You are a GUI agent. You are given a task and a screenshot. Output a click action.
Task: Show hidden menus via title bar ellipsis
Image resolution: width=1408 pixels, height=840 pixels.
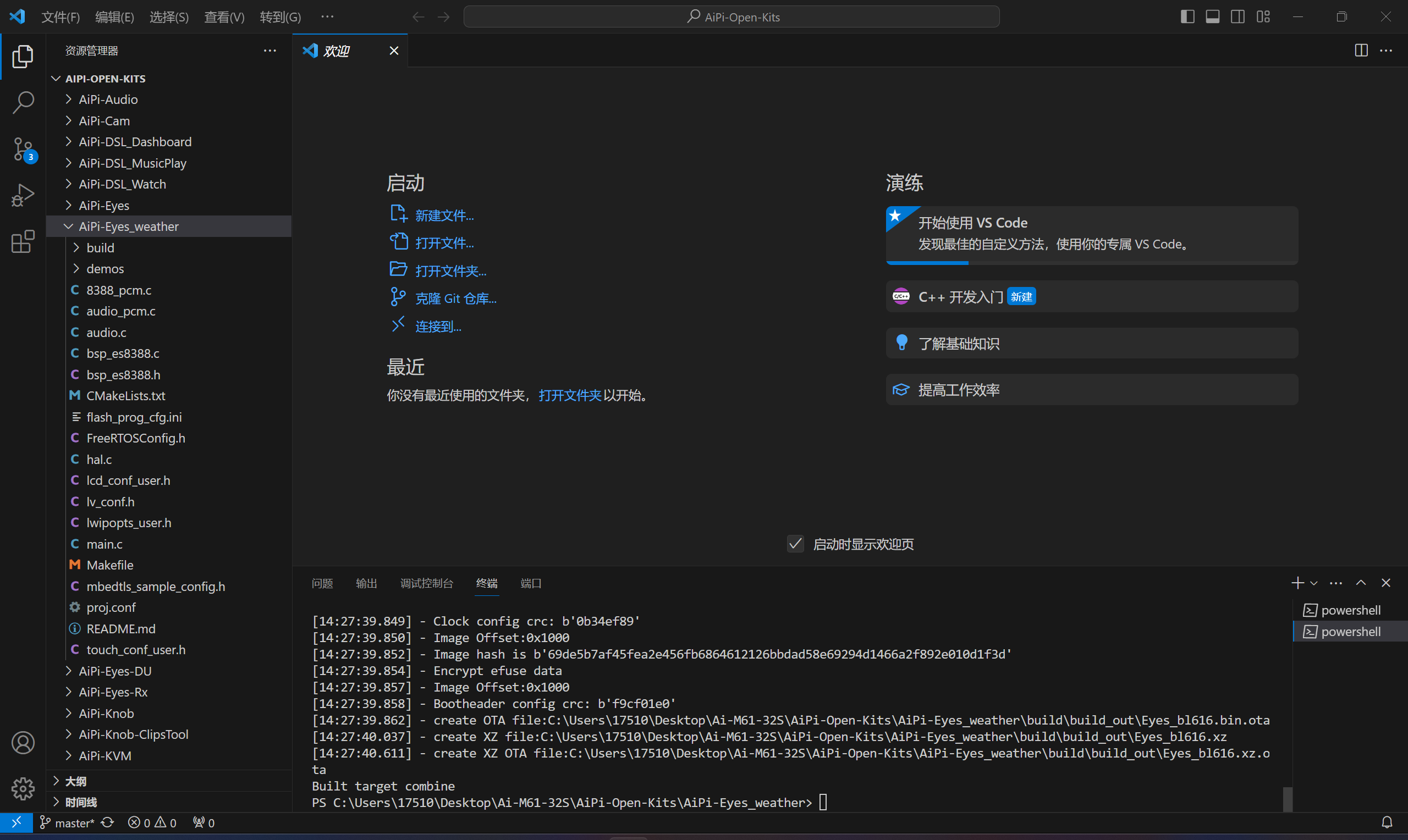click(327, 17)
